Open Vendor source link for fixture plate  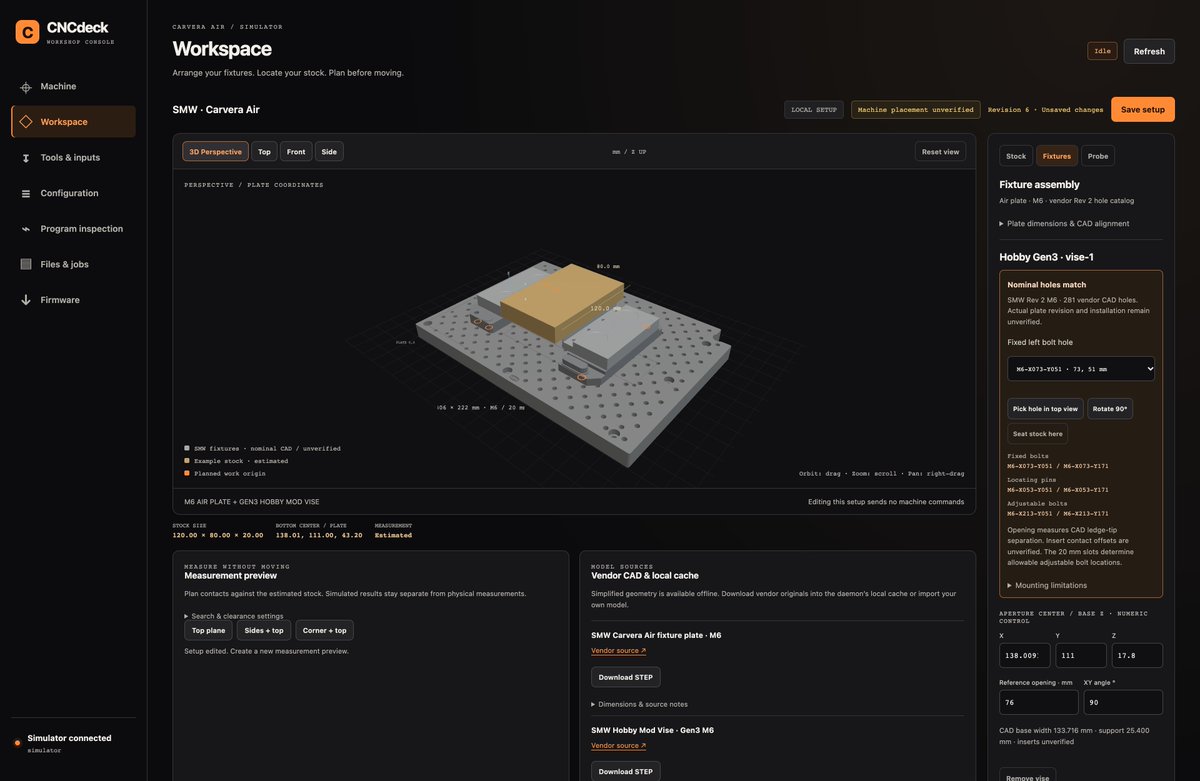[x=618, y=651]
